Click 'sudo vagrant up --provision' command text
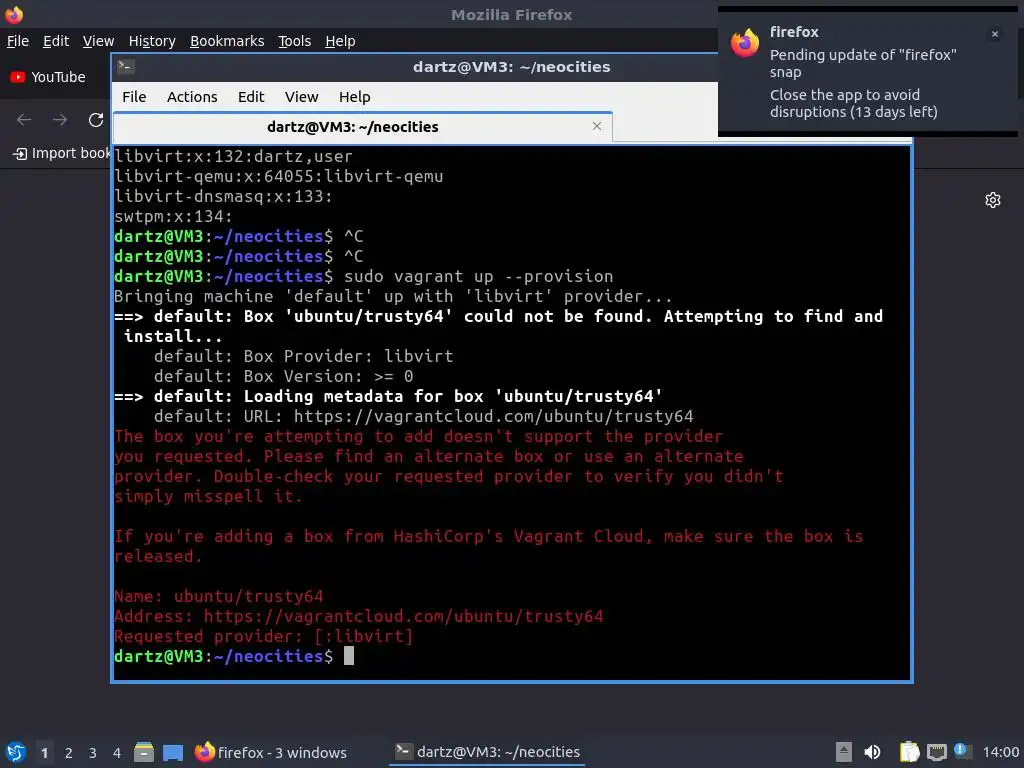 coord(479,276)
